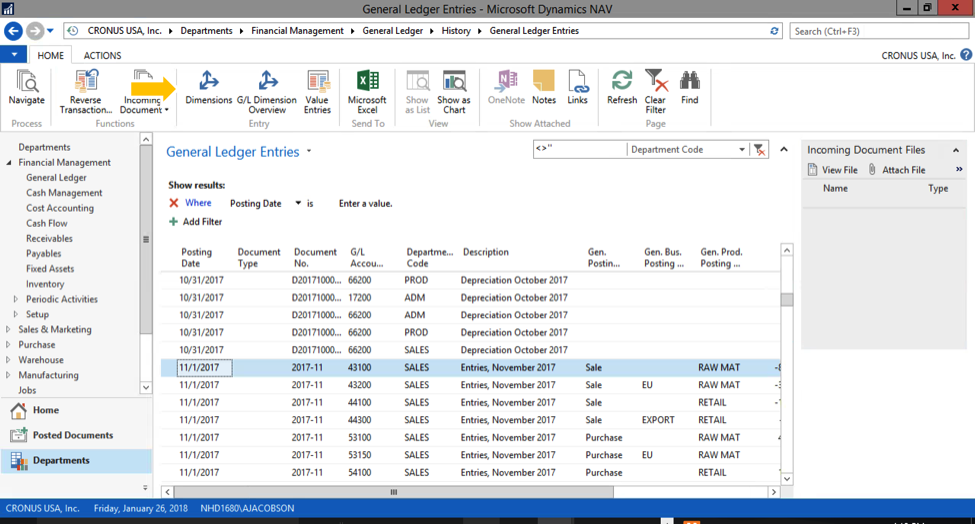Open Department Code filter field dropdown
The height and width of the screenshot is (525, 975).
(742, 150)
